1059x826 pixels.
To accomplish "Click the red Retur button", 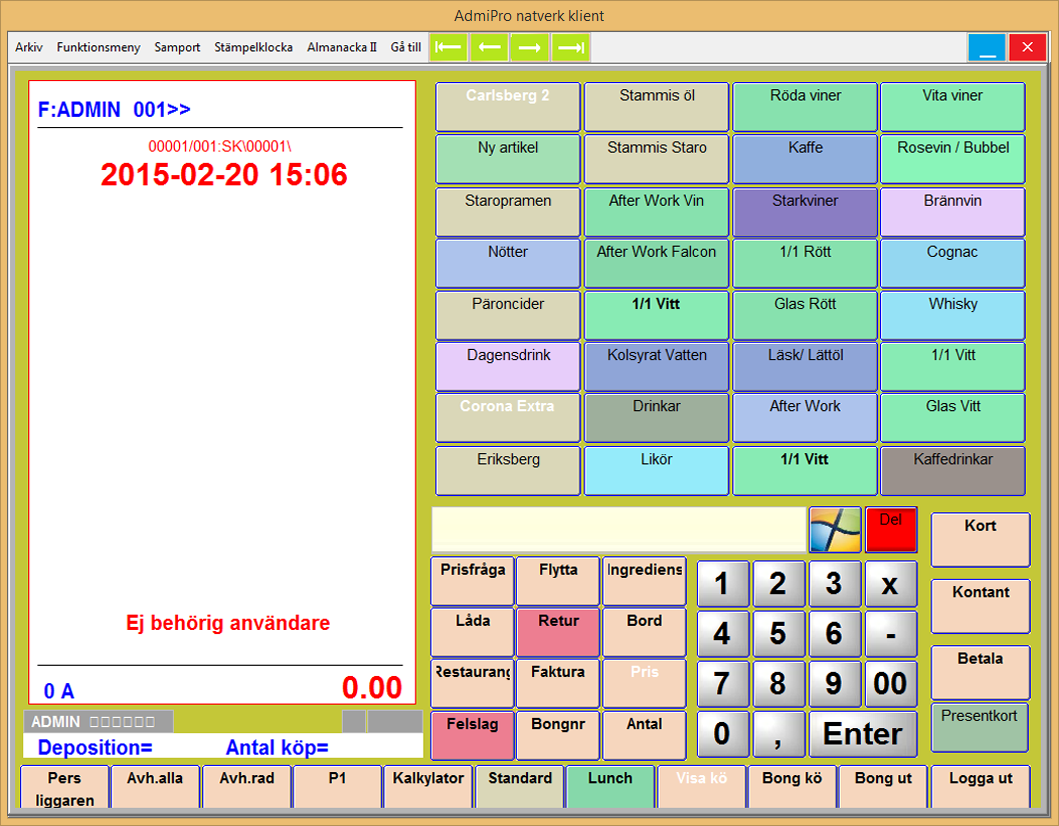I will click(558, 632).
